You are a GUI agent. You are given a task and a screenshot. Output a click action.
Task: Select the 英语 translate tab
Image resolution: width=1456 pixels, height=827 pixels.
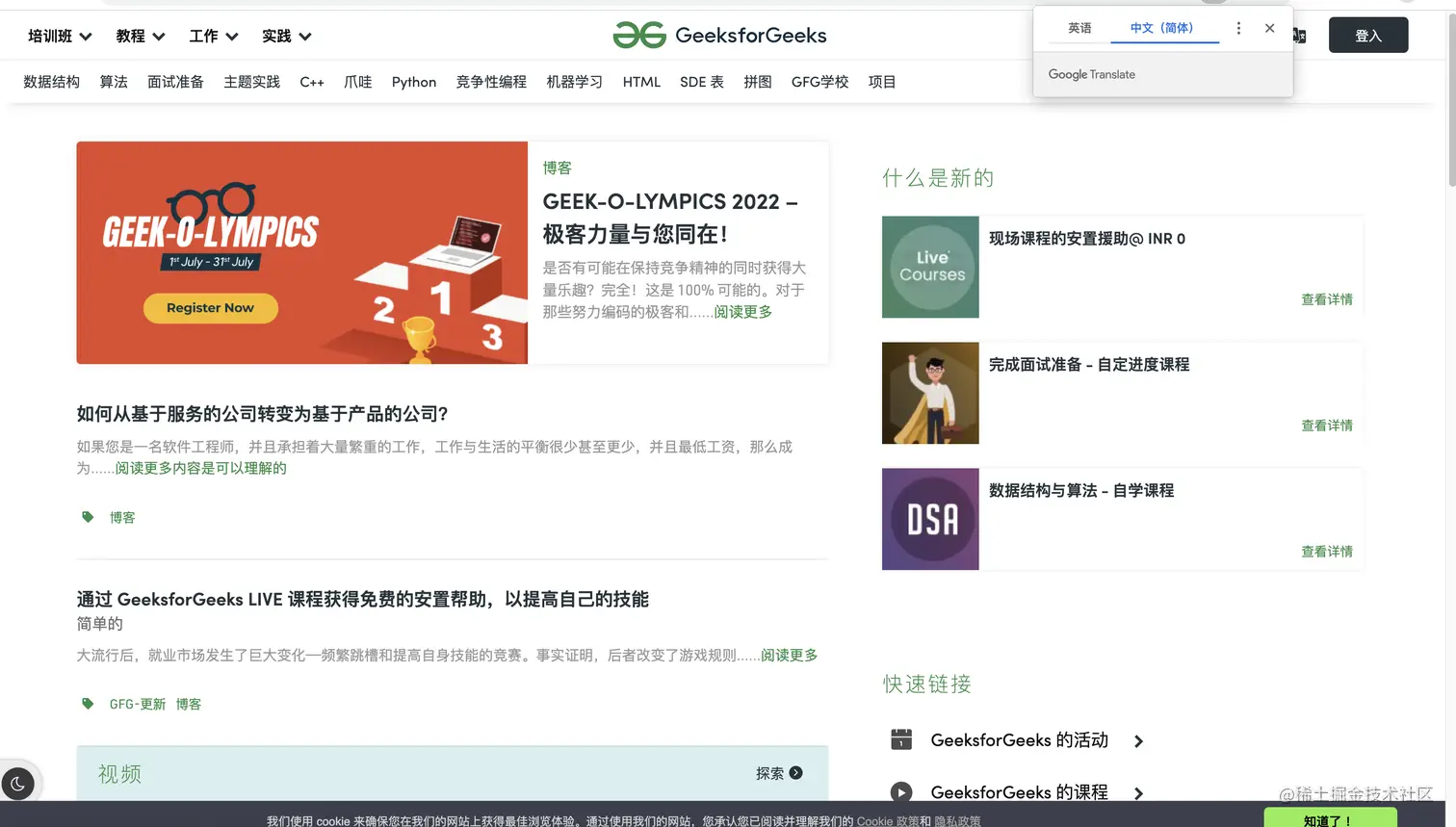click(1079, 28)
